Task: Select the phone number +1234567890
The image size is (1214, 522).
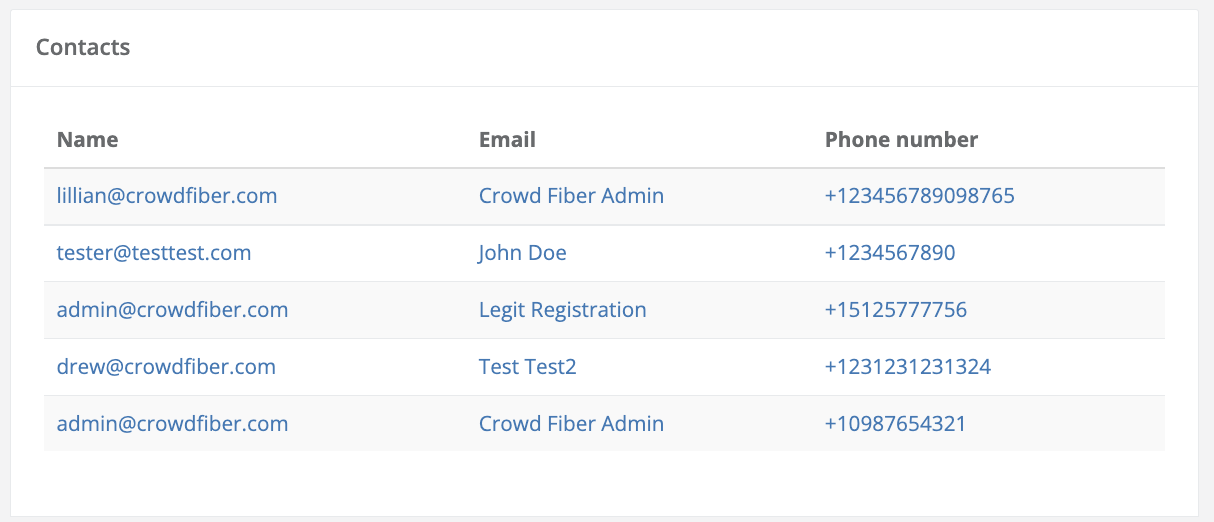Action: (889, 253)
